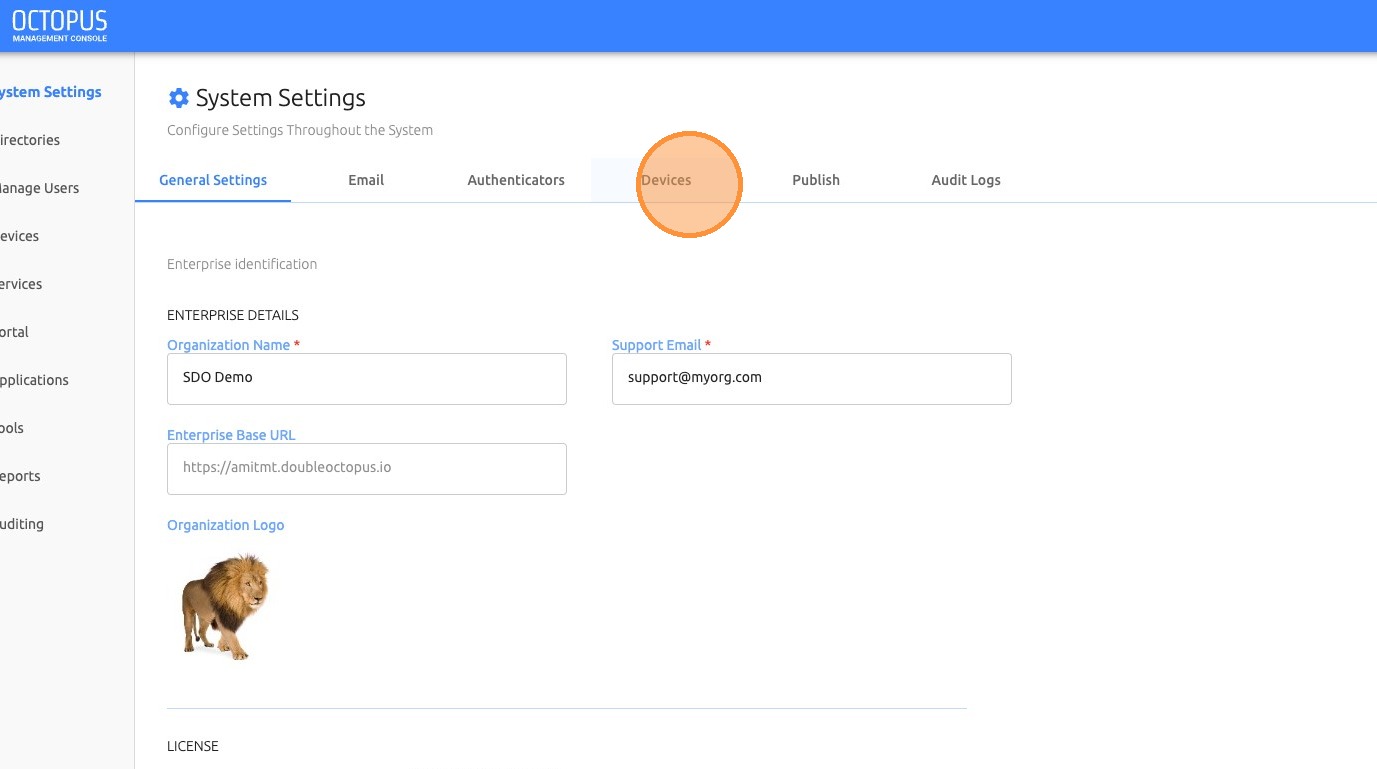Viewport: 1377px width, 769px height.
Task: Click 'Configure Settings Throughout the System' subtitle
Action: (300, 130)
